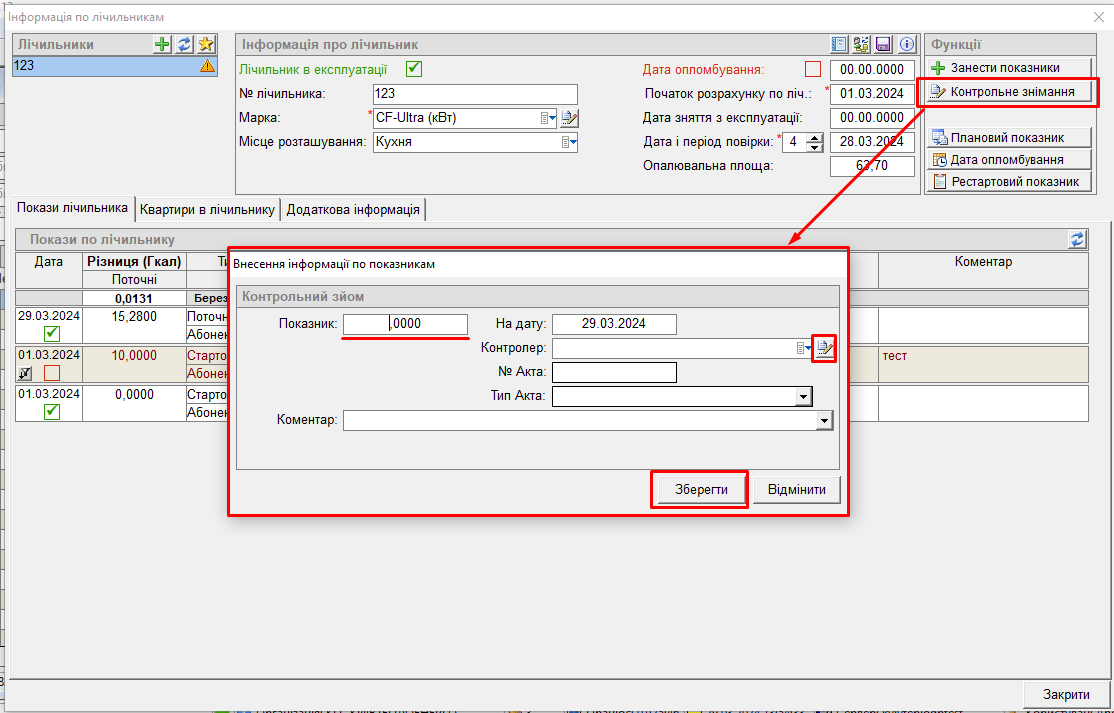This screenshot has height=713, width=1114.
Task: Open the Коментар dropdown list
Action: coord(823,421)
